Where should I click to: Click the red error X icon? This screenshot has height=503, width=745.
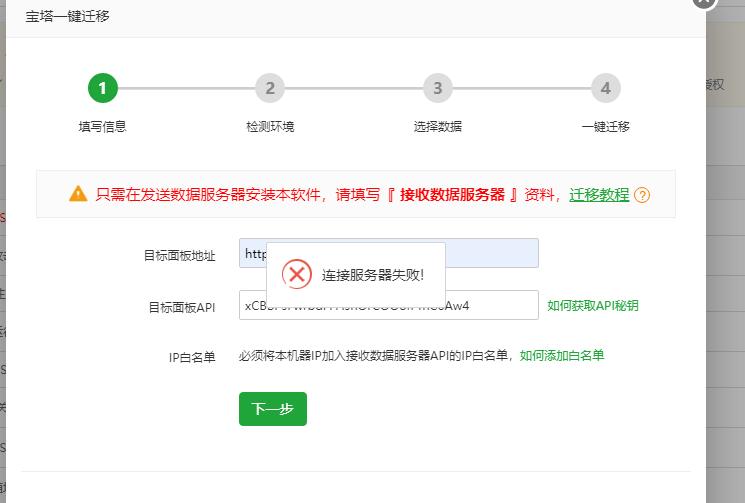tap(297, 274)
